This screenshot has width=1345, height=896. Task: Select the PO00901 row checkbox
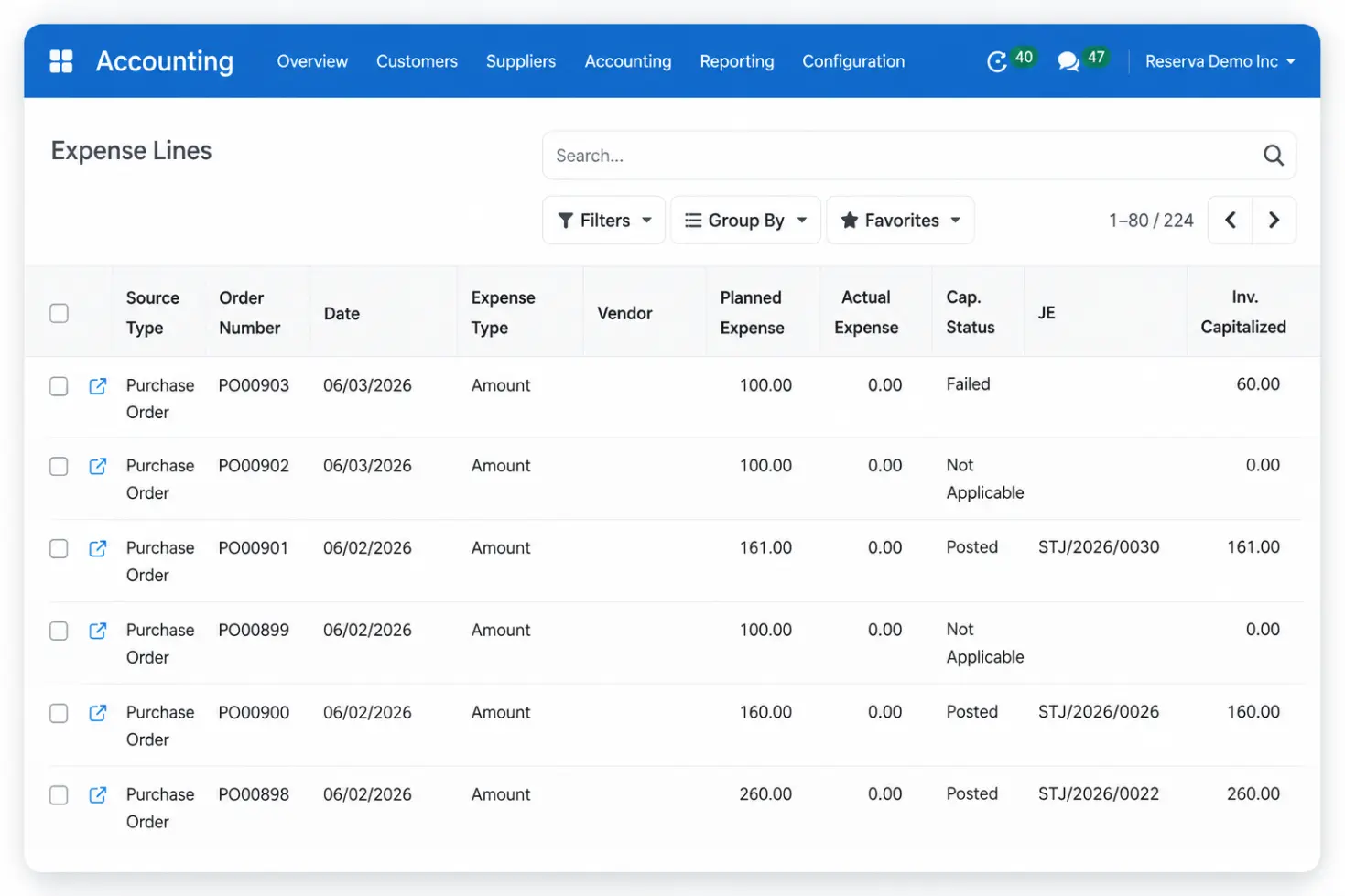(x=59, y=549)
